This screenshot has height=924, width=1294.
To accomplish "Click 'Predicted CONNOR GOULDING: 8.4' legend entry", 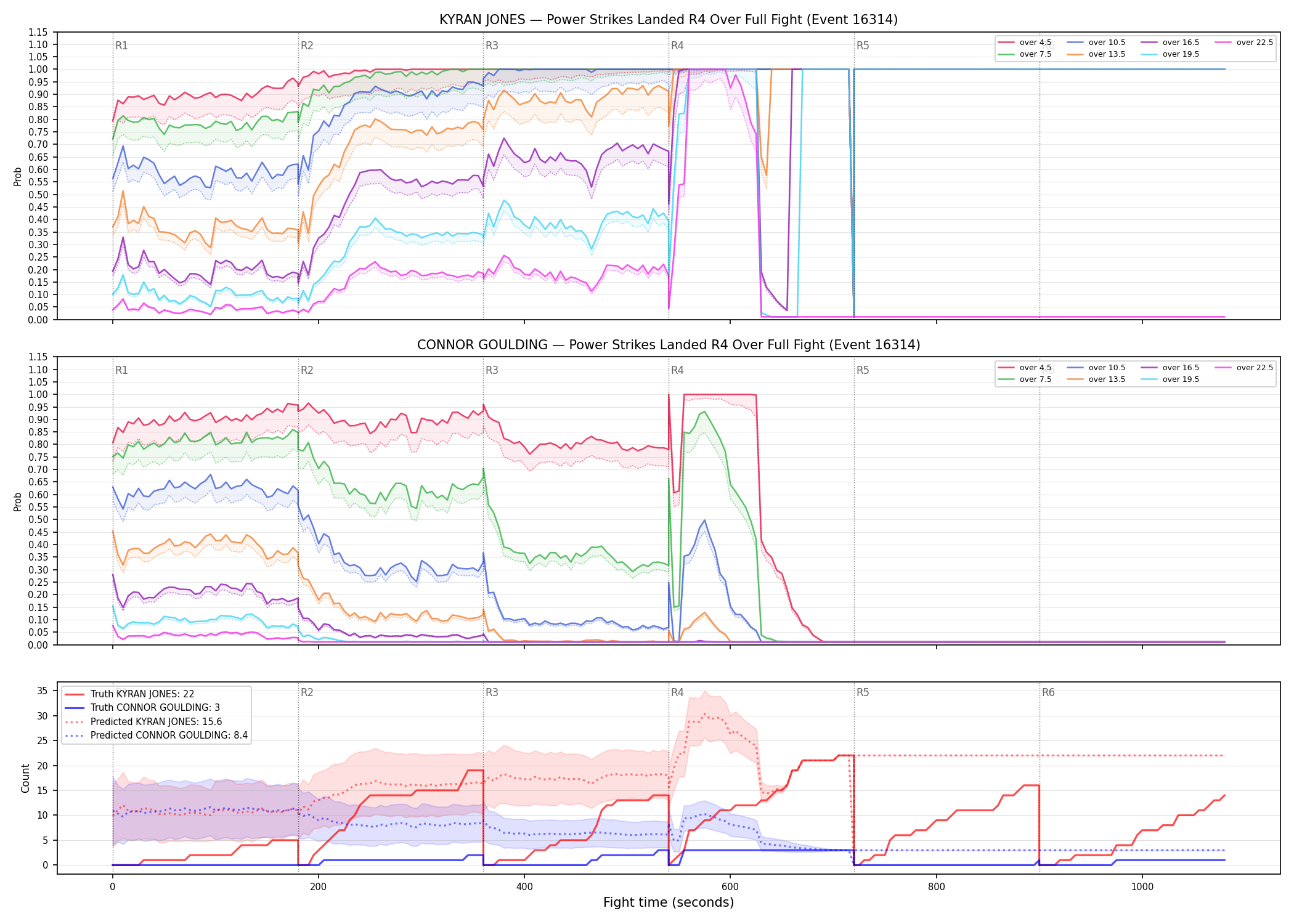I will coord(169,736).
